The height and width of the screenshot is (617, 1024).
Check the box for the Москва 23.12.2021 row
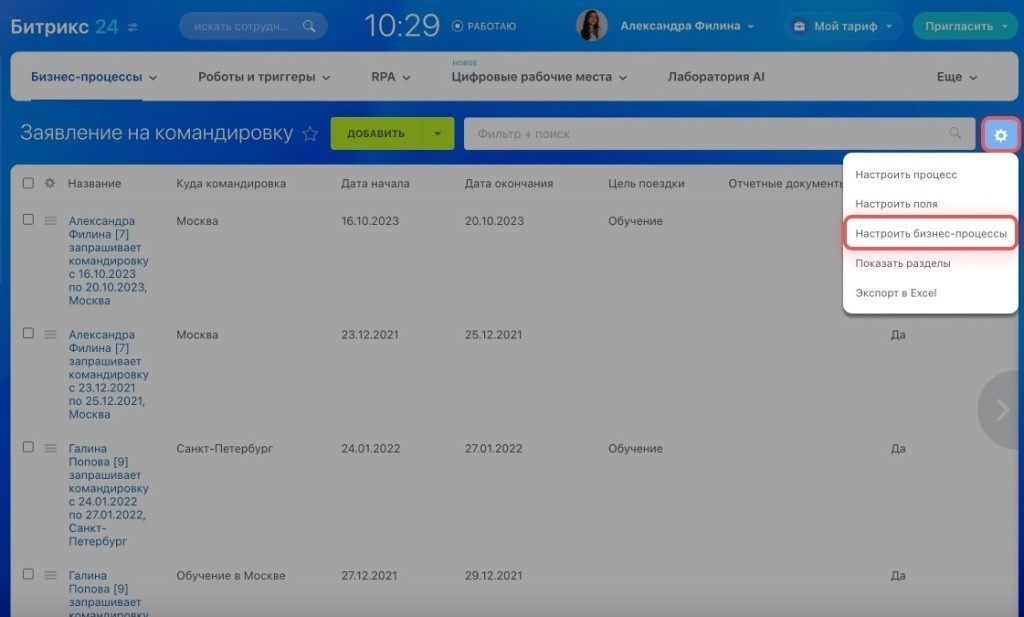(28, 334)
